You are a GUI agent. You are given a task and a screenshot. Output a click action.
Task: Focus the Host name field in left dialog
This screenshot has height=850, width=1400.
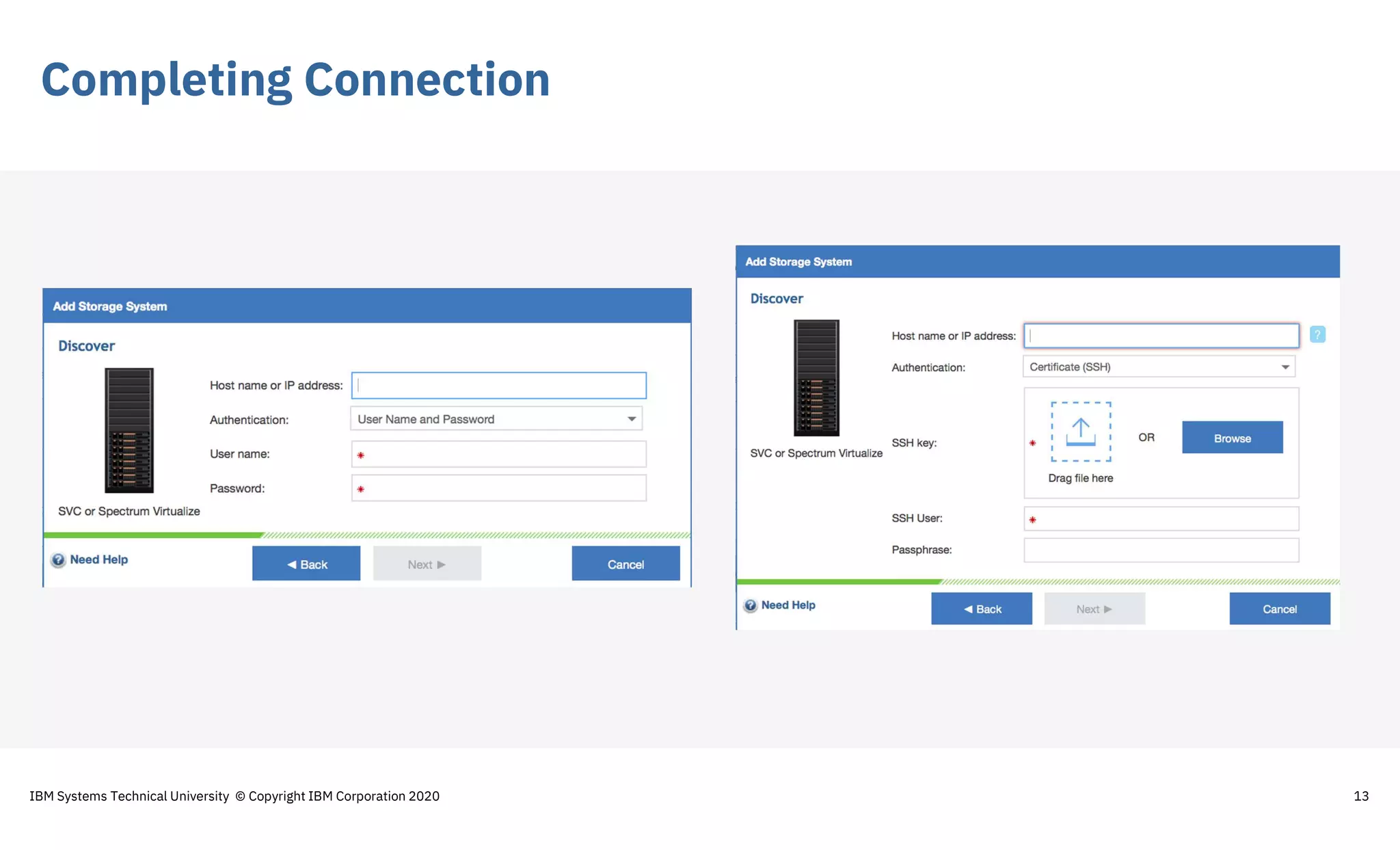[498, 385]
